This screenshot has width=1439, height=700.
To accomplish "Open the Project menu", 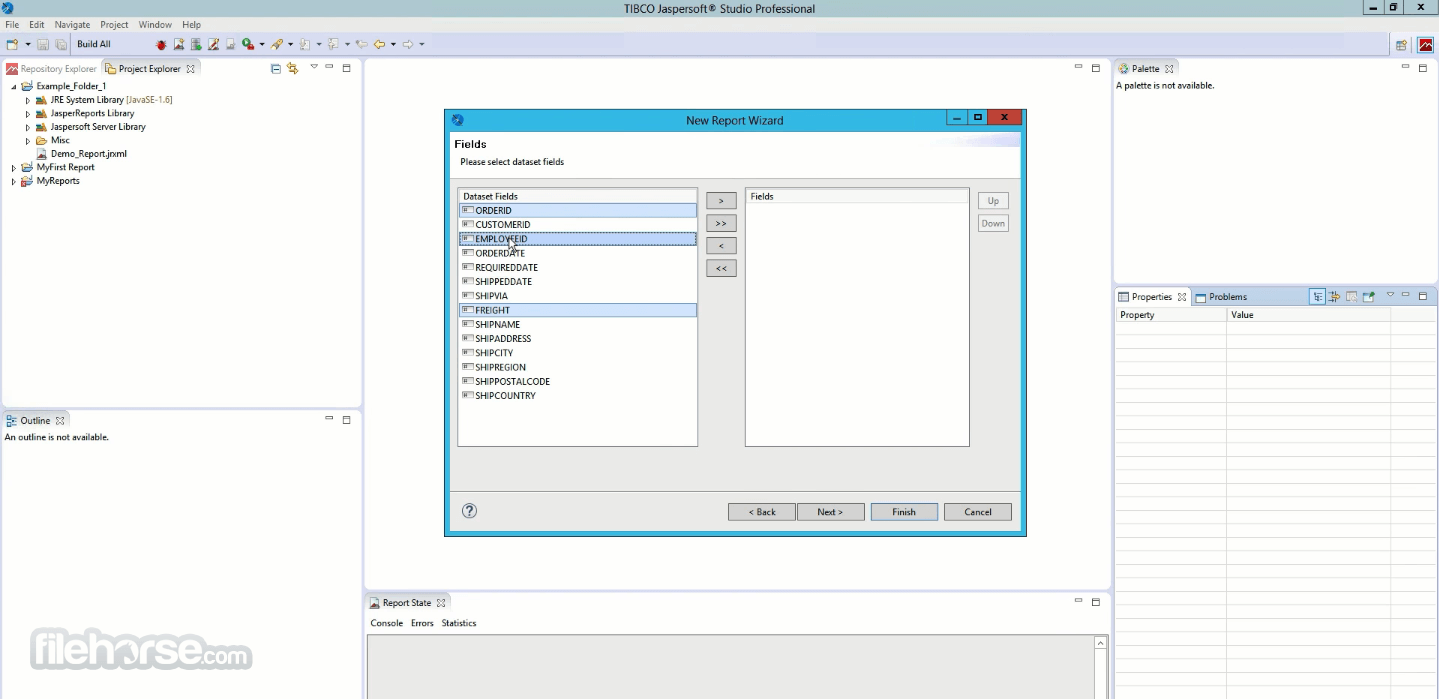I will point(114,24).
